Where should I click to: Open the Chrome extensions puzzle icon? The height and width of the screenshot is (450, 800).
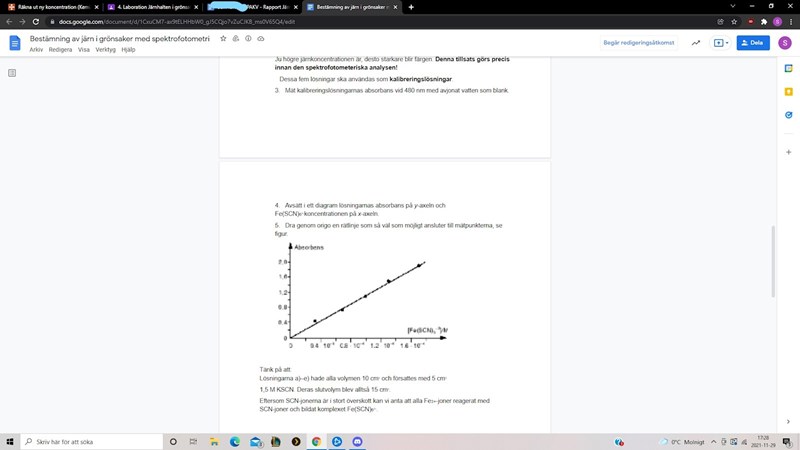pos(764,20)
